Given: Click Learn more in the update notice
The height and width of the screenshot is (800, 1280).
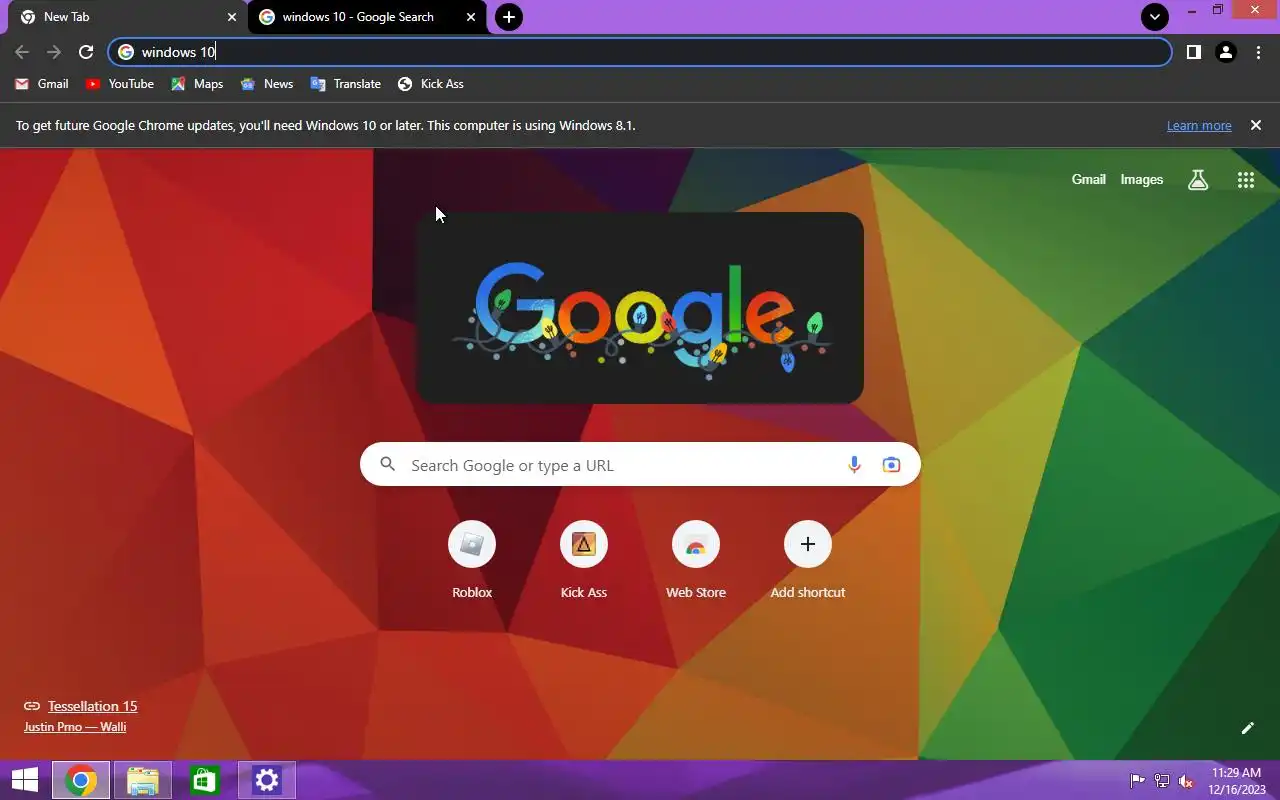Looking at the screenshot, I should coord(1199,125).
